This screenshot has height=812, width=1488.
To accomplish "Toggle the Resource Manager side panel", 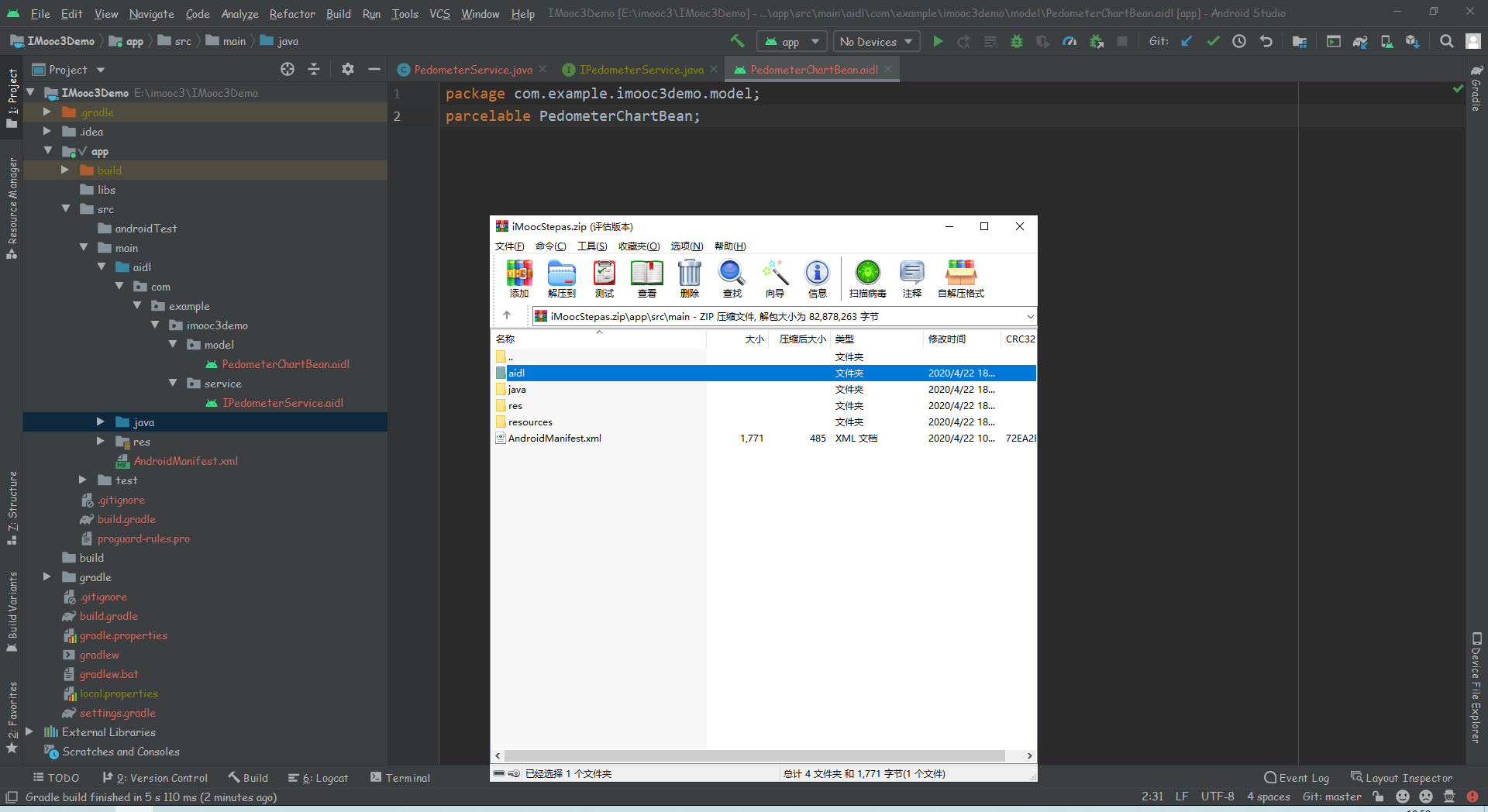I will [x=12, y=208].
